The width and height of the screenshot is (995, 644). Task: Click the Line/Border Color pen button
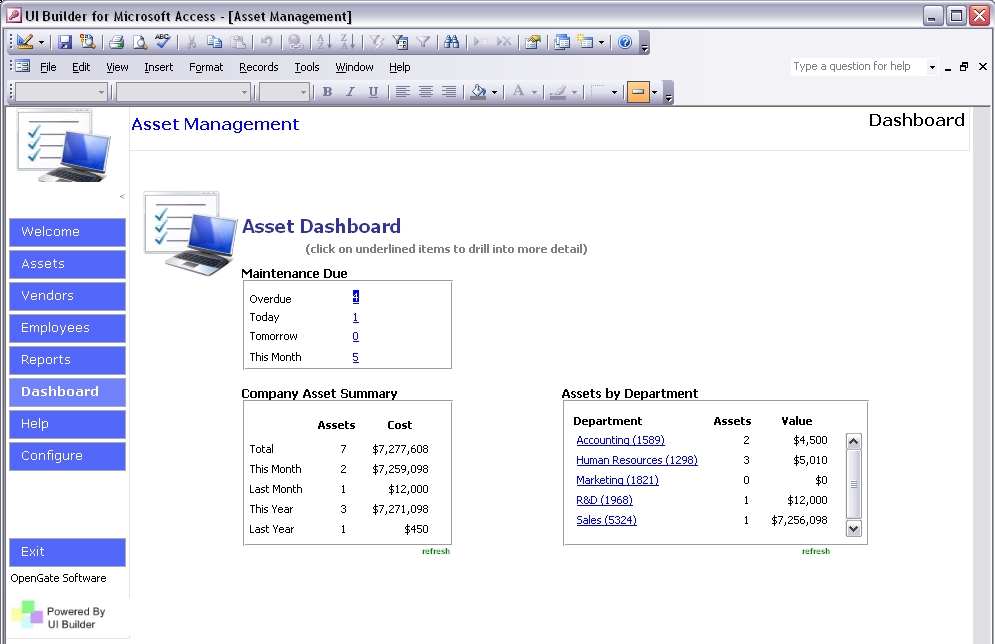click(x=558, y=92)
